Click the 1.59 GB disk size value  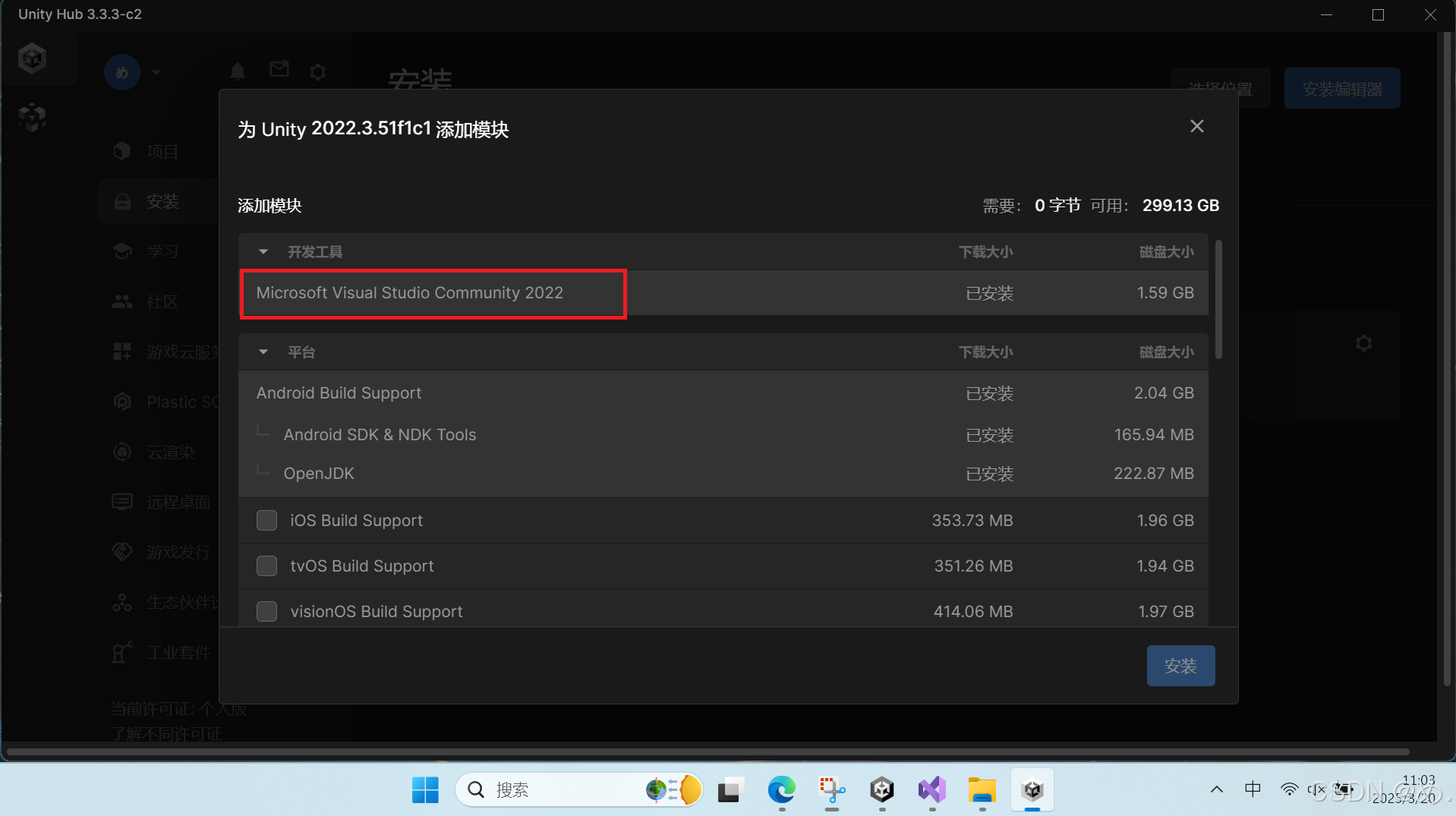point(1165,292)
